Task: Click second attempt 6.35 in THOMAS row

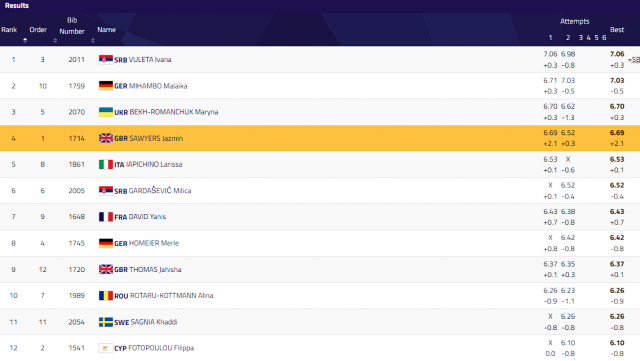Action: (568, 264)
